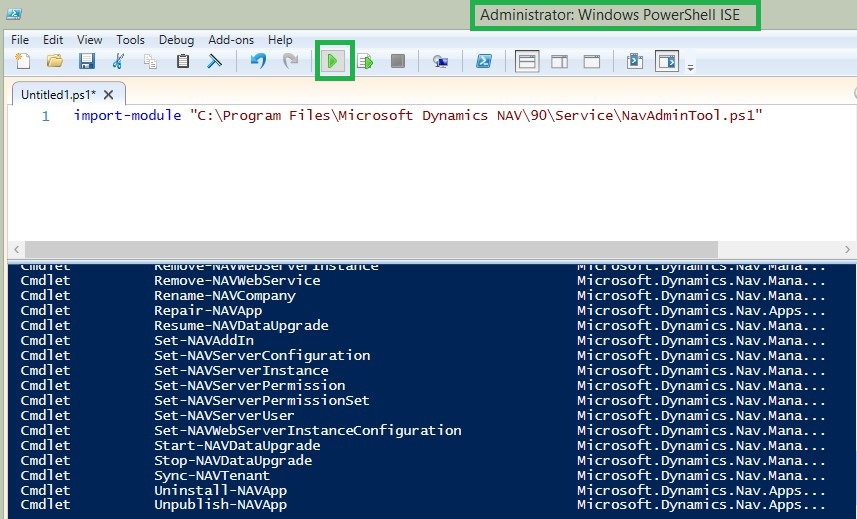
Task: Open a script with the folder icon
Action: [55, 61]
